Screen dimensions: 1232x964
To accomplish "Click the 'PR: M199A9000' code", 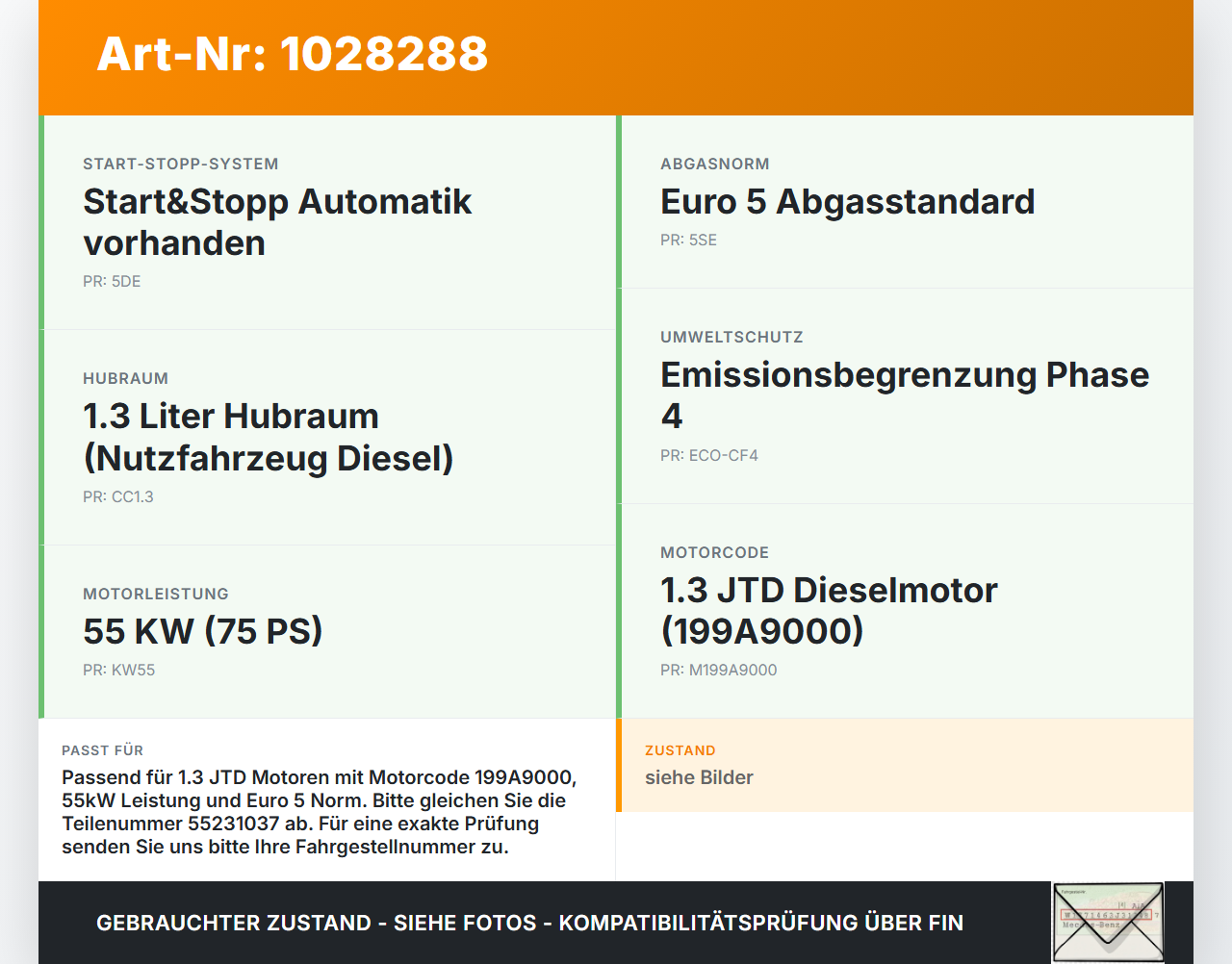I will point(719,670).
